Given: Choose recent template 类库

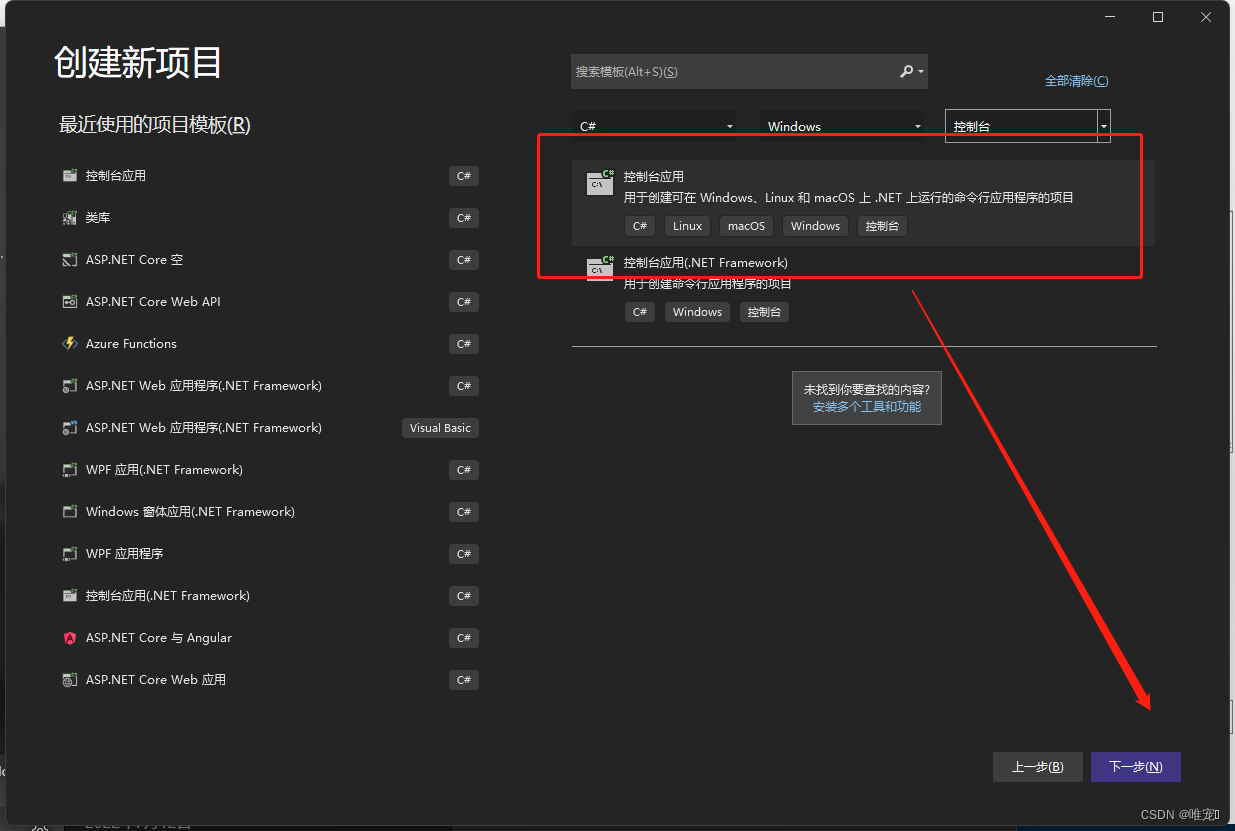Looking at the screenshot, I should pyautogui.click(x=269, y=218).
